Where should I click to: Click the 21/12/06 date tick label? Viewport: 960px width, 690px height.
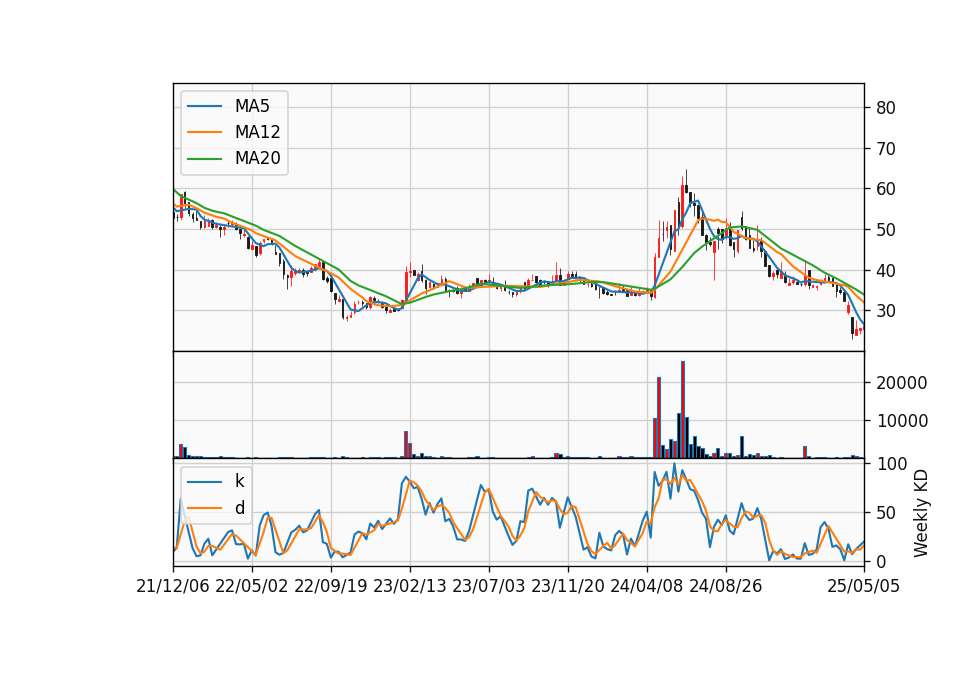click(x=173, y=586)
